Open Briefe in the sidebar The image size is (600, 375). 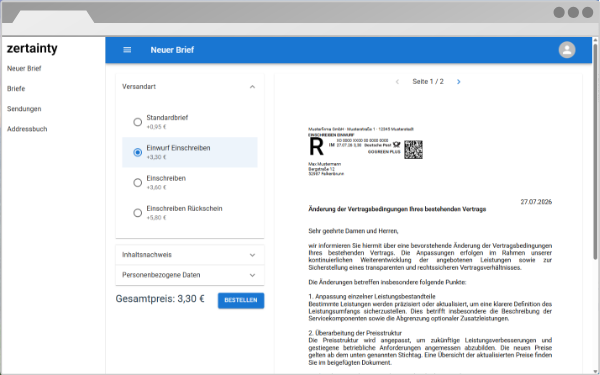(x=16, y=89)
